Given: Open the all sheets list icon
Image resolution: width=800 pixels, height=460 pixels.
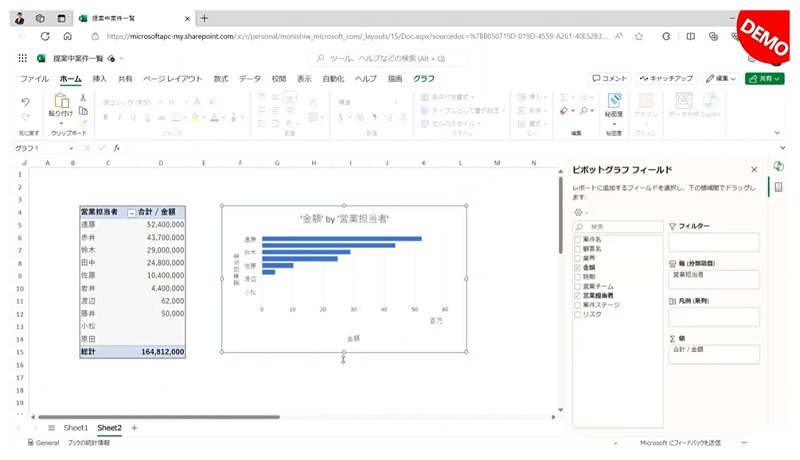Looking at the screenshot, I should tap(51, 428).
